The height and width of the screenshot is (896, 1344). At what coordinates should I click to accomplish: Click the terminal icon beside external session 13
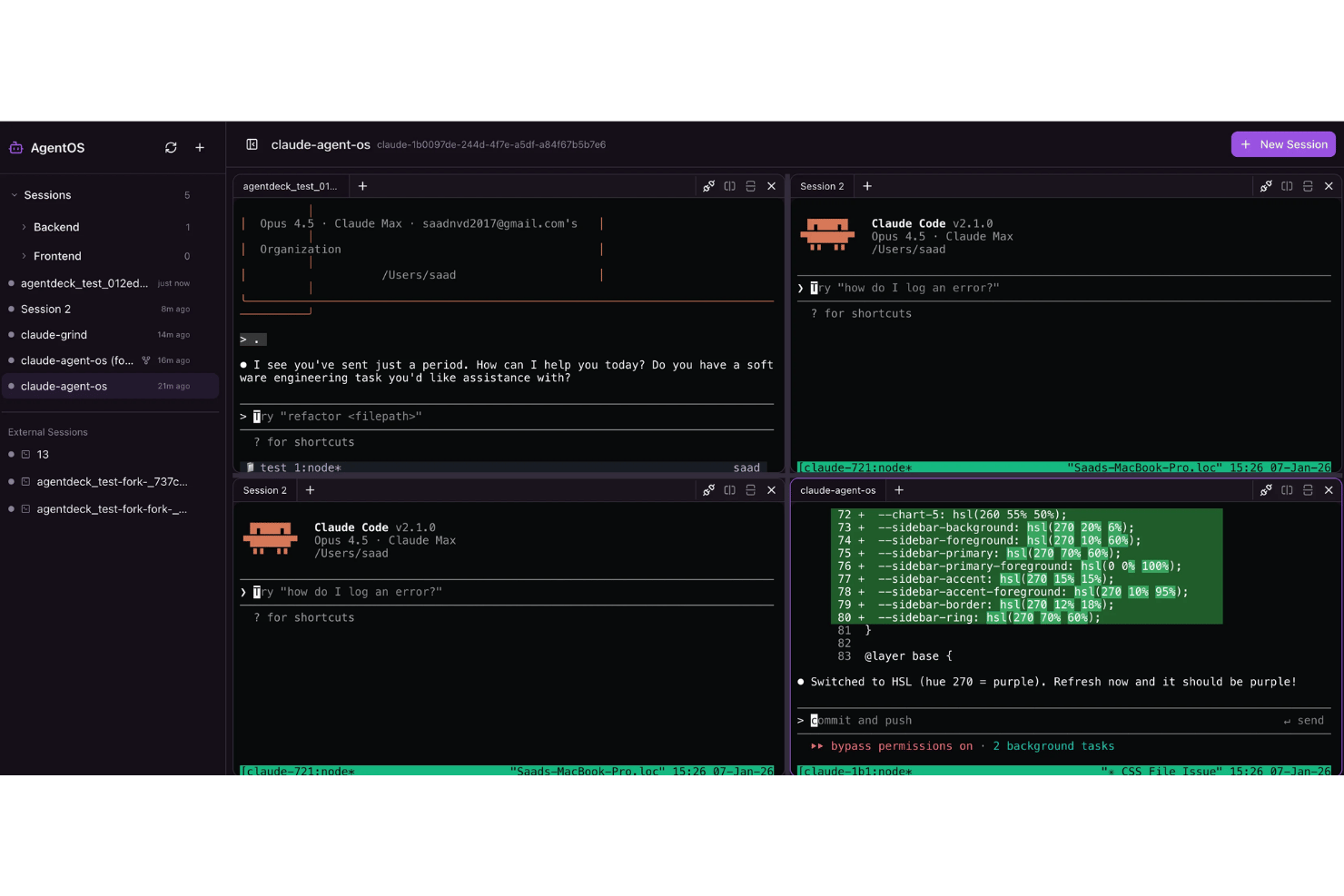click(x=25, y=454)
